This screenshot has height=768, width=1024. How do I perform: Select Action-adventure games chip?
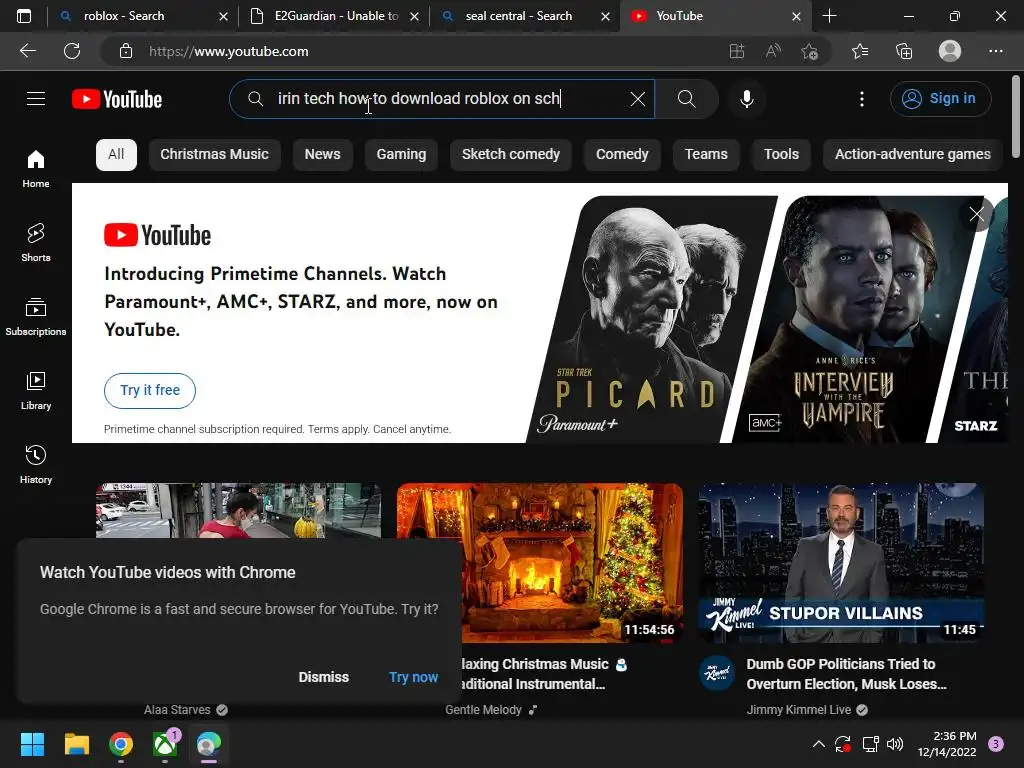pyautogui.click(x=912, y=154)
